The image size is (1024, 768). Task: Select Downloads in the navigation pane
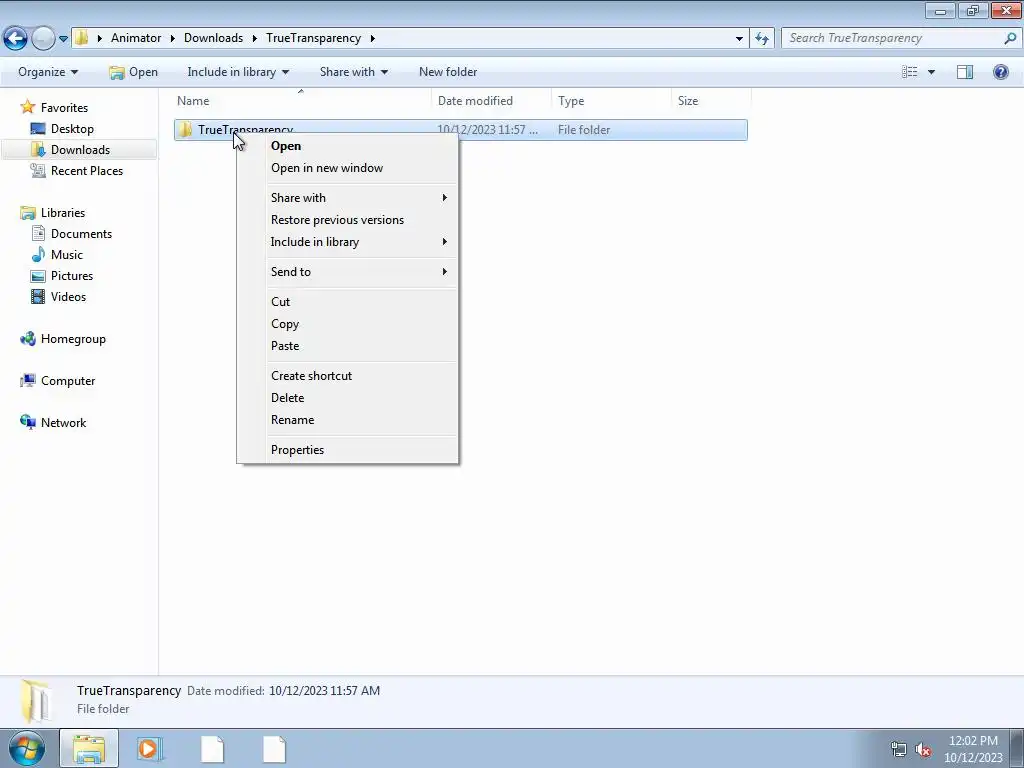80,150
